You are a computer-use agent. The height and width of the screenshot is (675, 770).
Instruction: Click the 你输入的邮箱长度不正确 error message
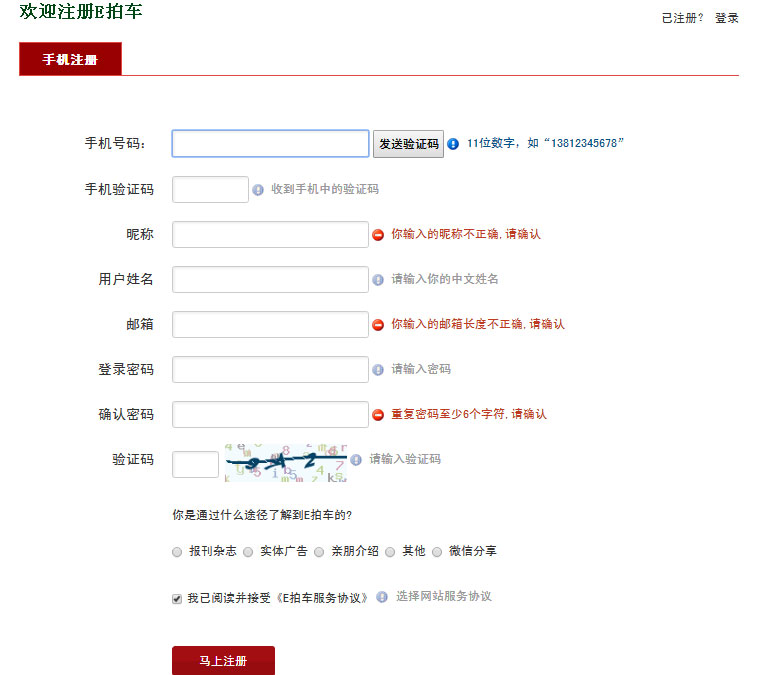click(x=478, y=324)
